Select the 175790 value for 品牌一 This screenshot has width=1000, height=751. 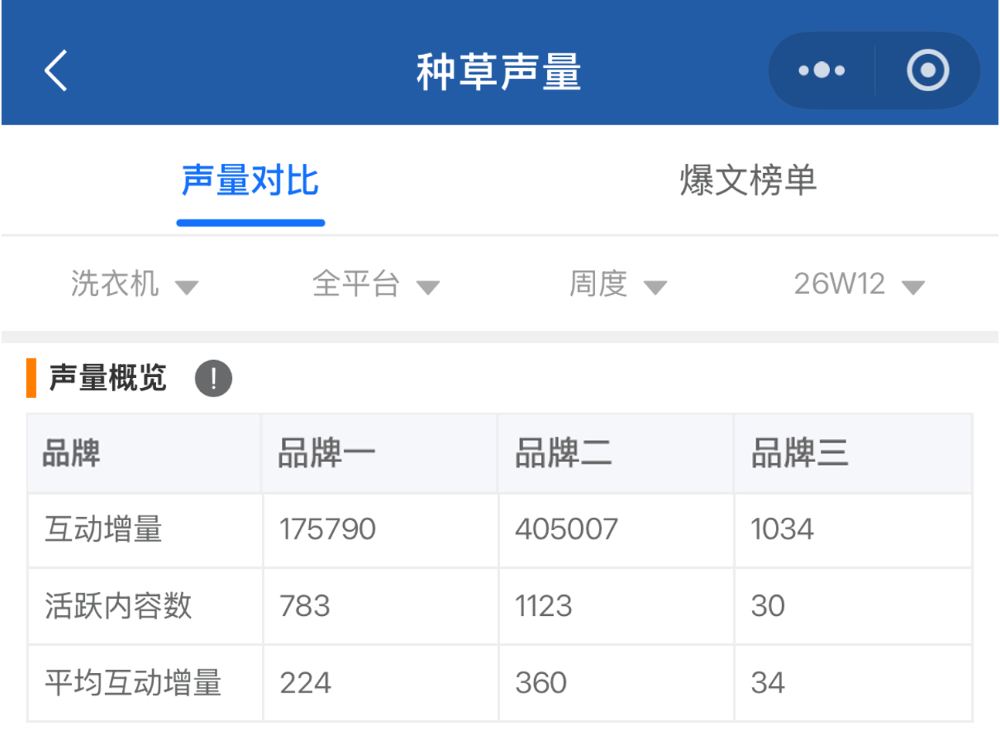click(x=327, y=529)
